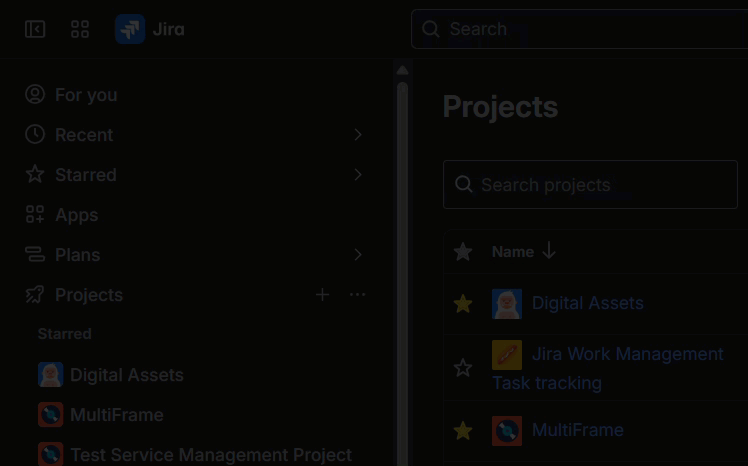The image size is (748, 466).
Task: Click the Name sort arrow
Action: [549, 251]
